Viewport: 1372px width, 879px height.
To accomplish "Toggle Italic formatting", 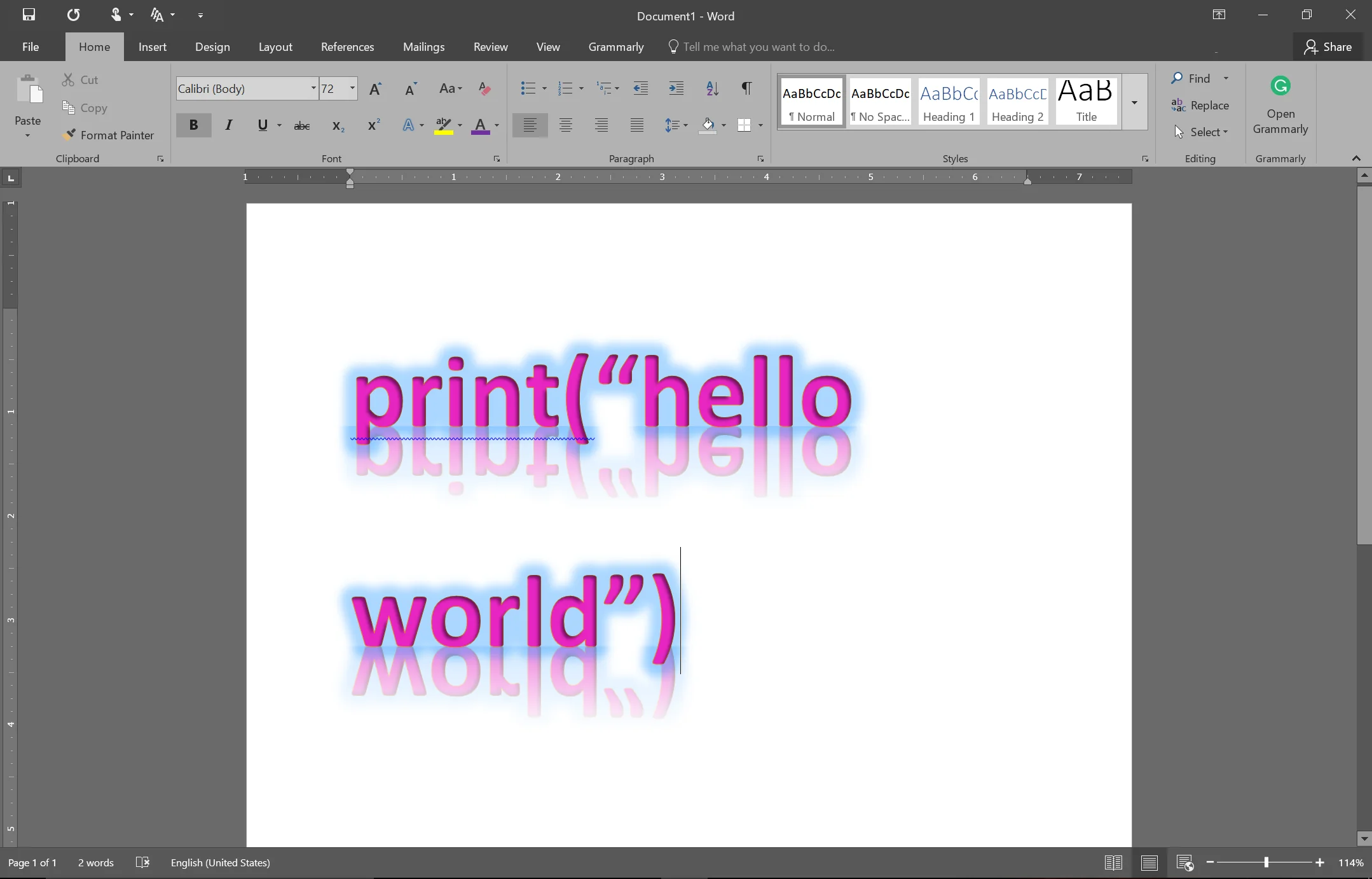I will coord(228,125).
